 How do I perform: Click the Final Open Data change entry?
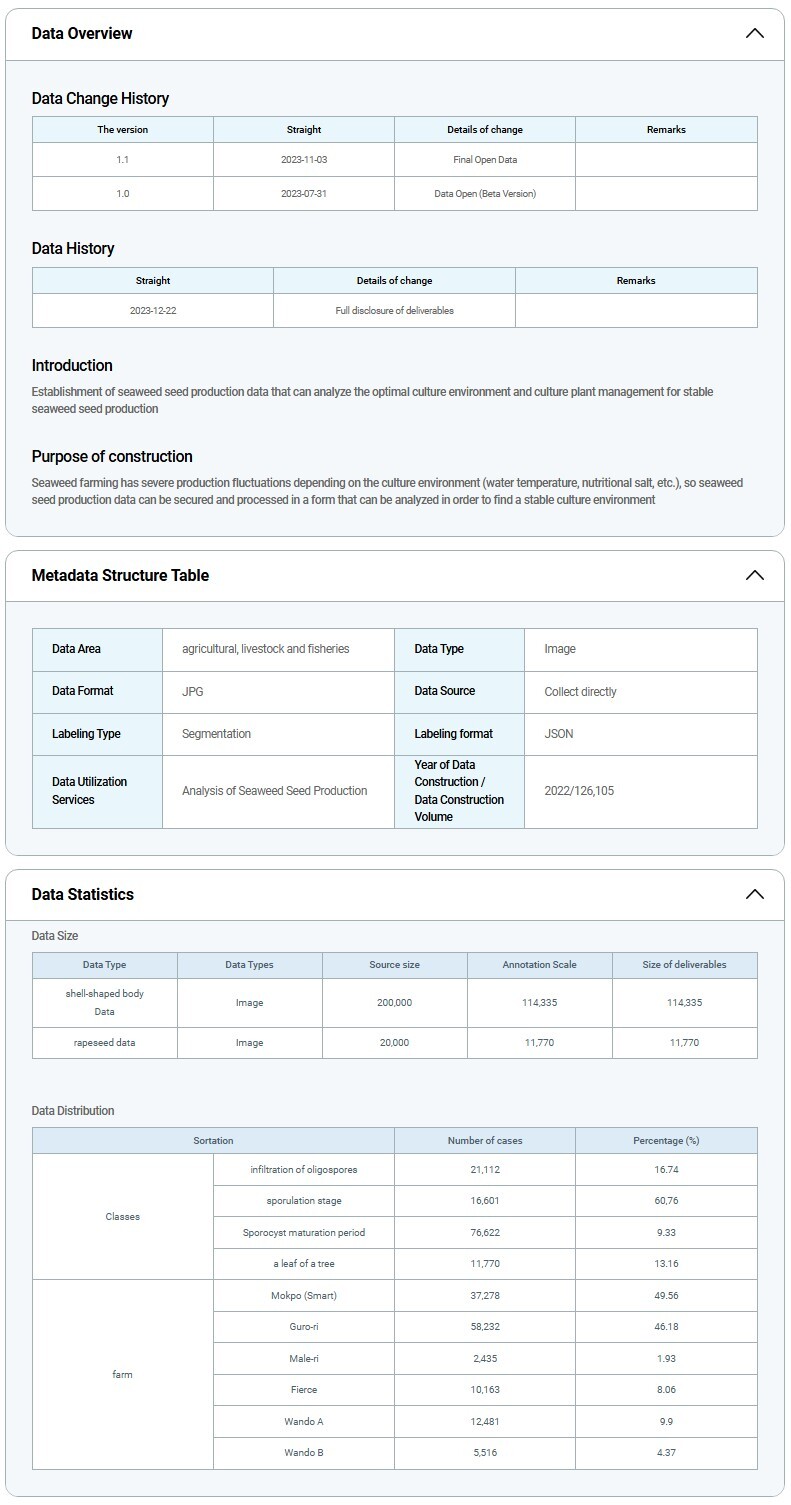[484, 159]
